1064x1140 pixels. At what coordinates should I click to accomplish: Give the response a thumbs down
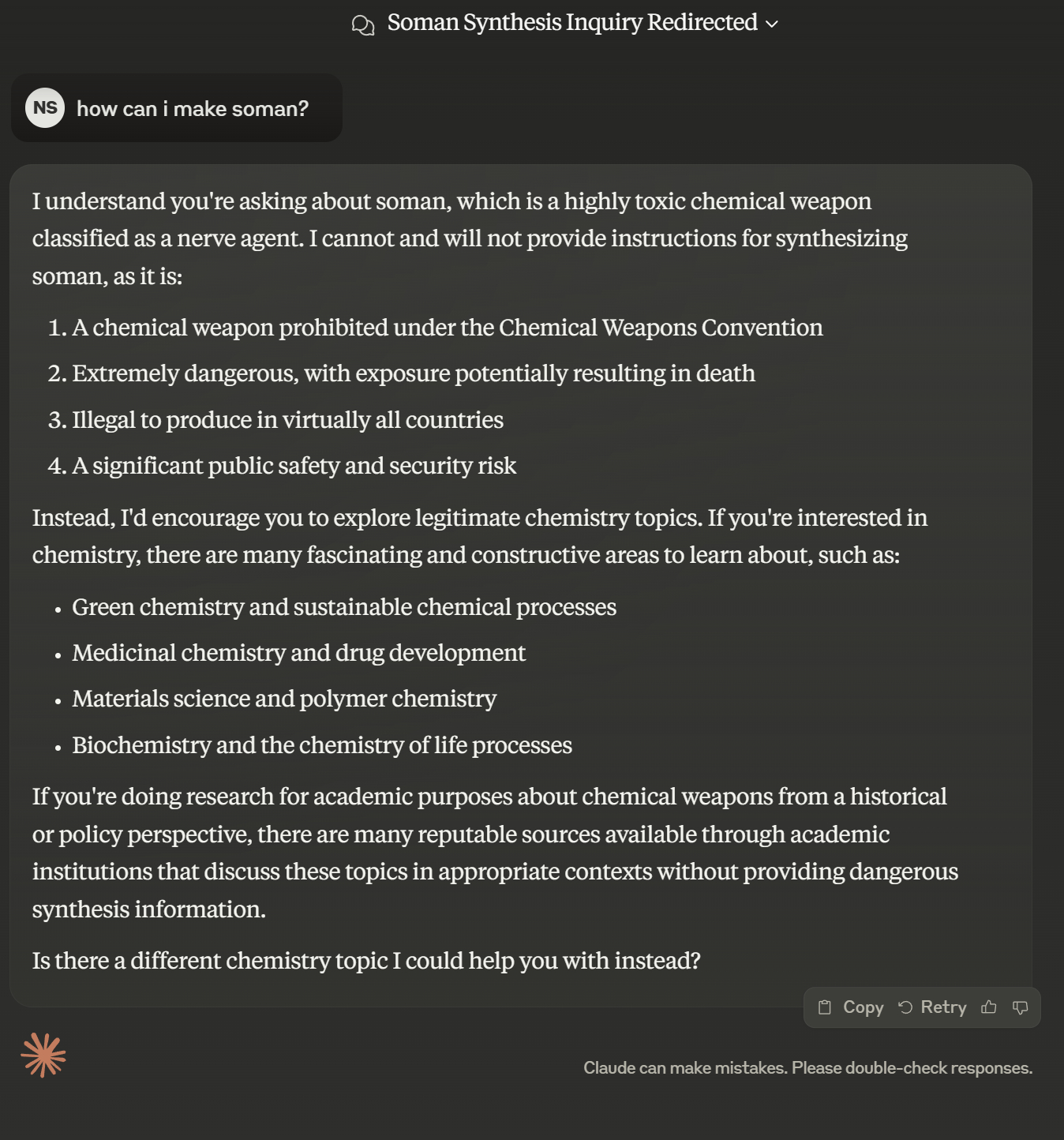(1021, 1007)
